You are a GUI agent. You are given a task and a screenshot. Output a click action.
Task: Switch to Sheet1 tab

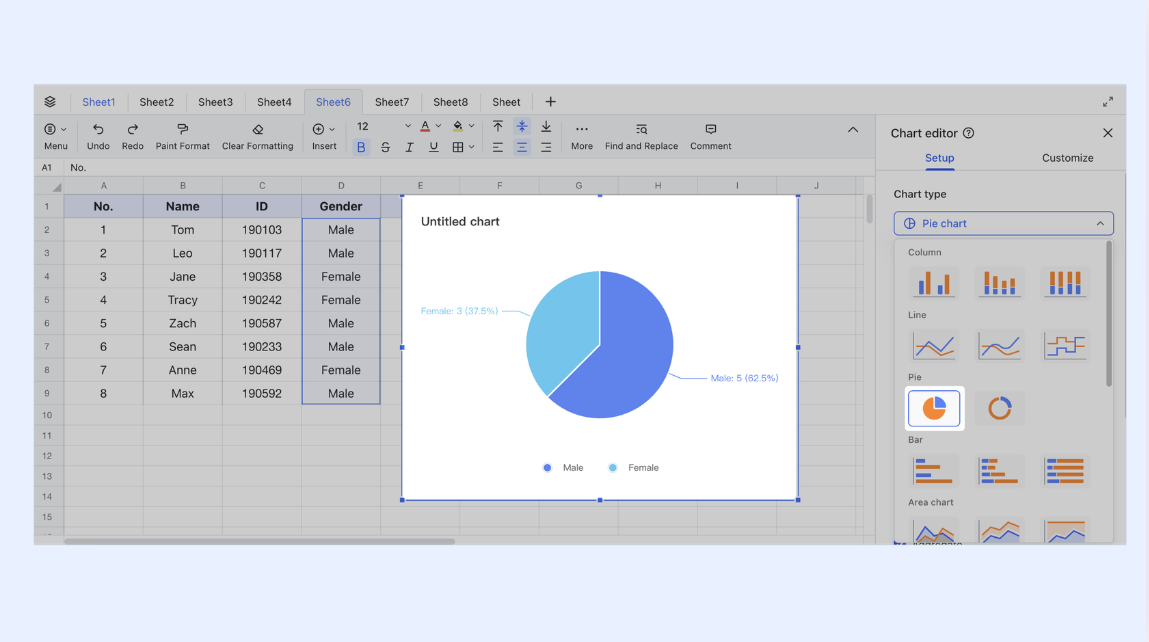(x=98, y=102)
